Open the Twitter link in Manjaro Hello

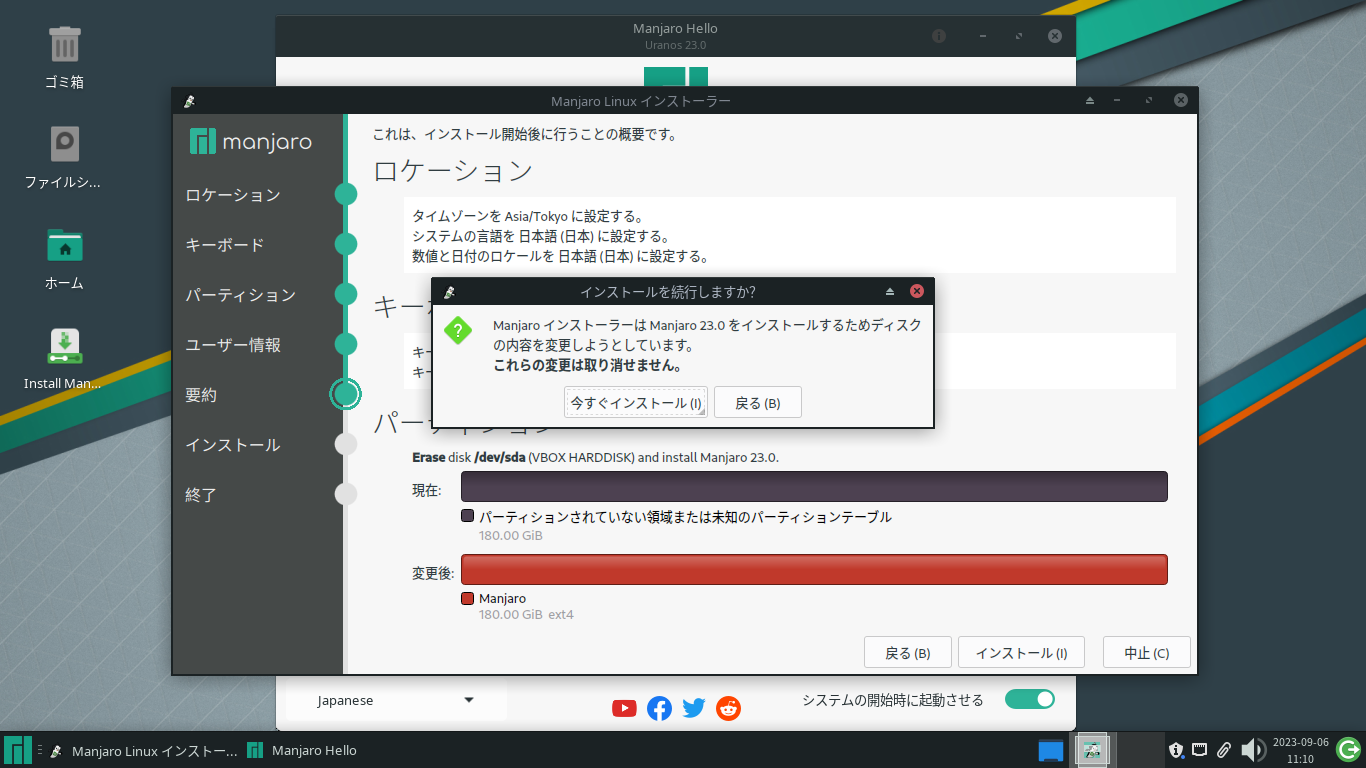pyautogui.click(x=694, y=708)
